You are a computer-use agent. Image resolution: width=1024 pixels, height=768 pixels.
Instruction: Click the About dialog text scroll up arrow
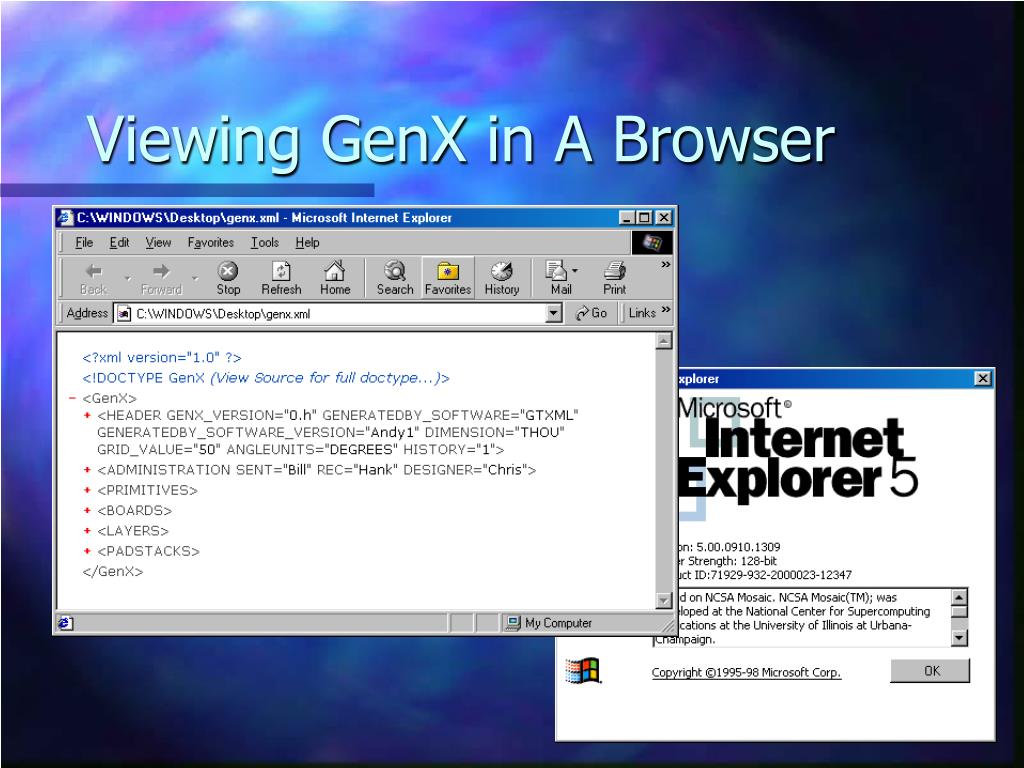tap(959, 597)
